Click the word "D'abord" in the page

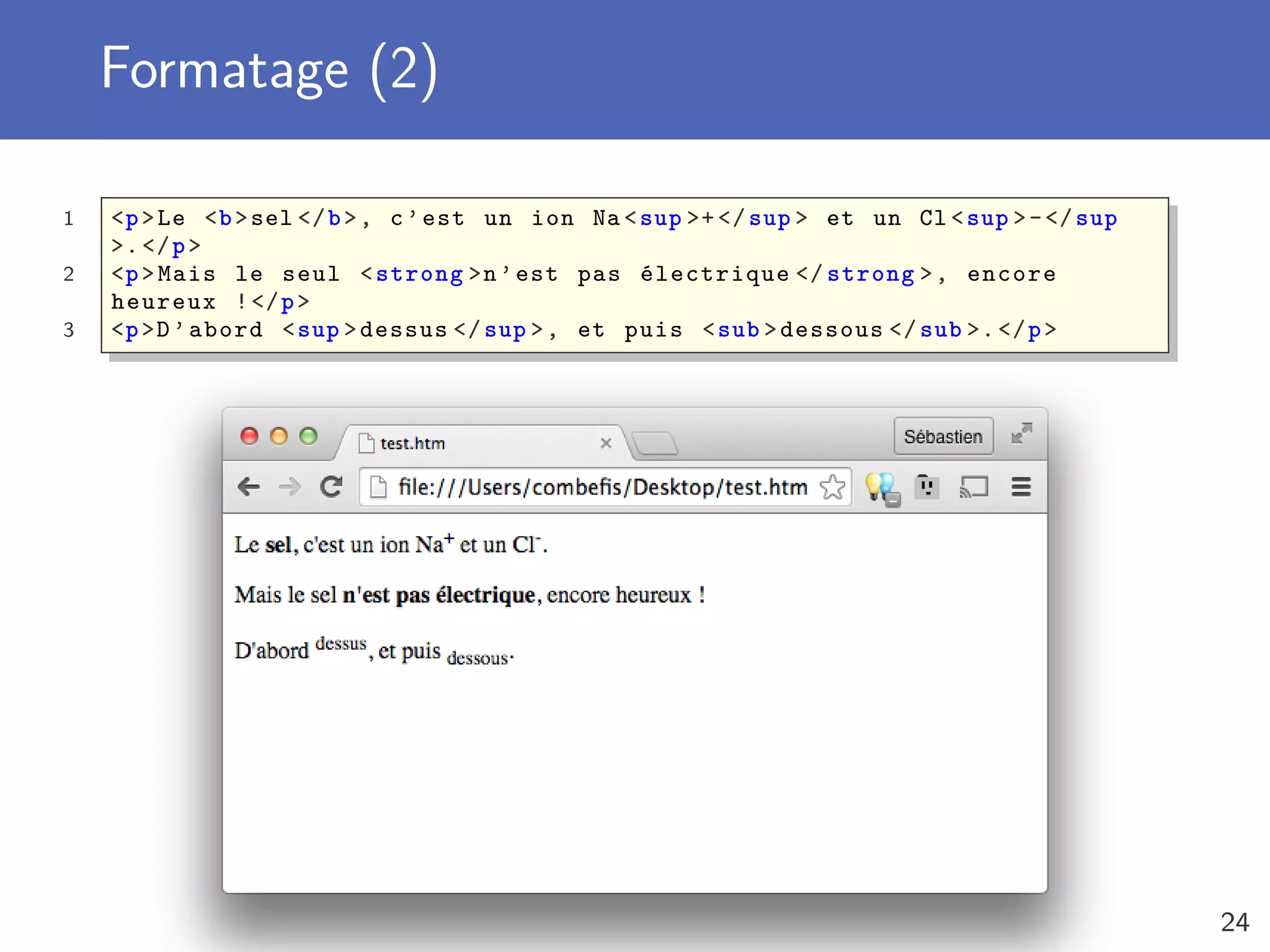tap(272, 651)
